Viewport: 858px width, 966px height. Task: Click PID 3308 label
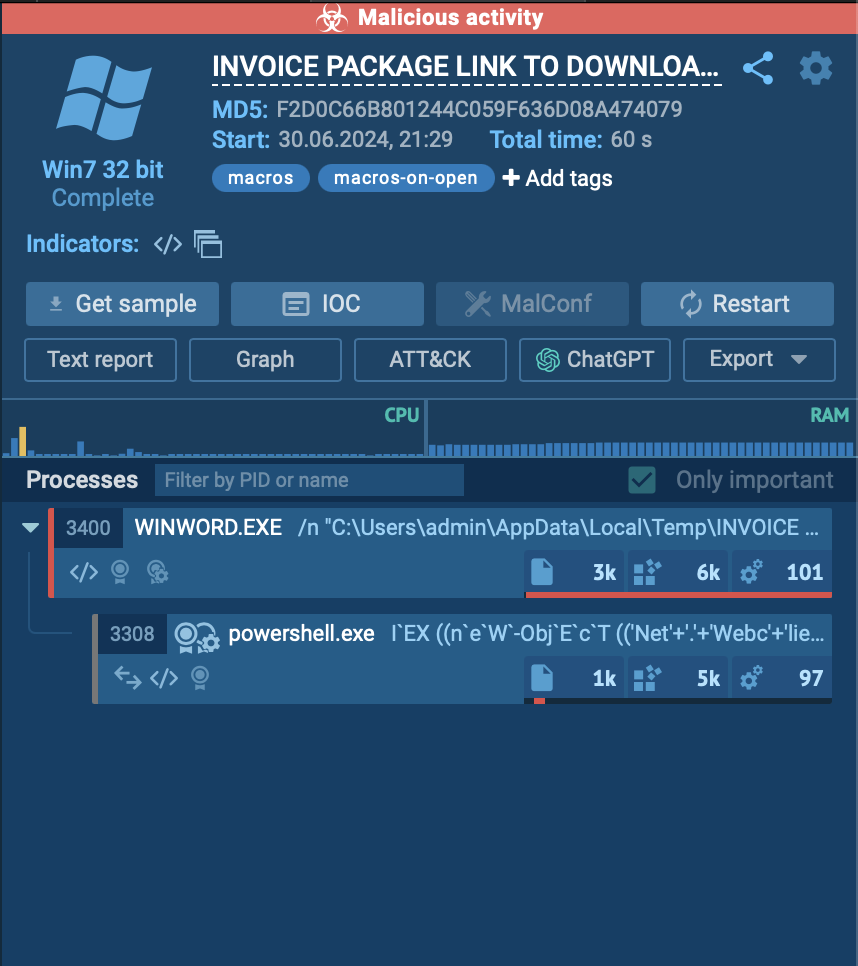[x=132, y=634]
